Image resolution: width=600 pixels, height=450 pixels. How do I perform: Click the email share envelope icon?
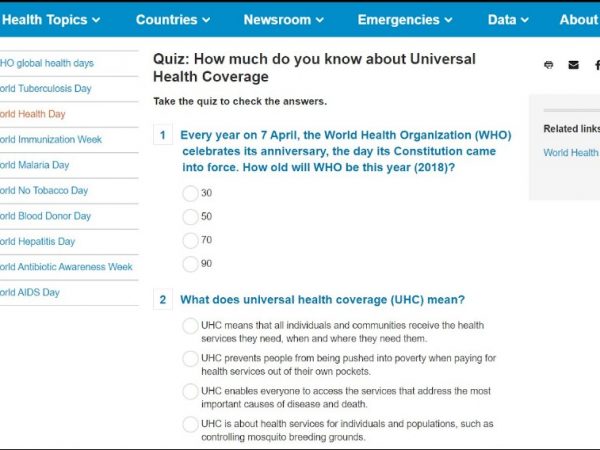[x=573, y=65]
